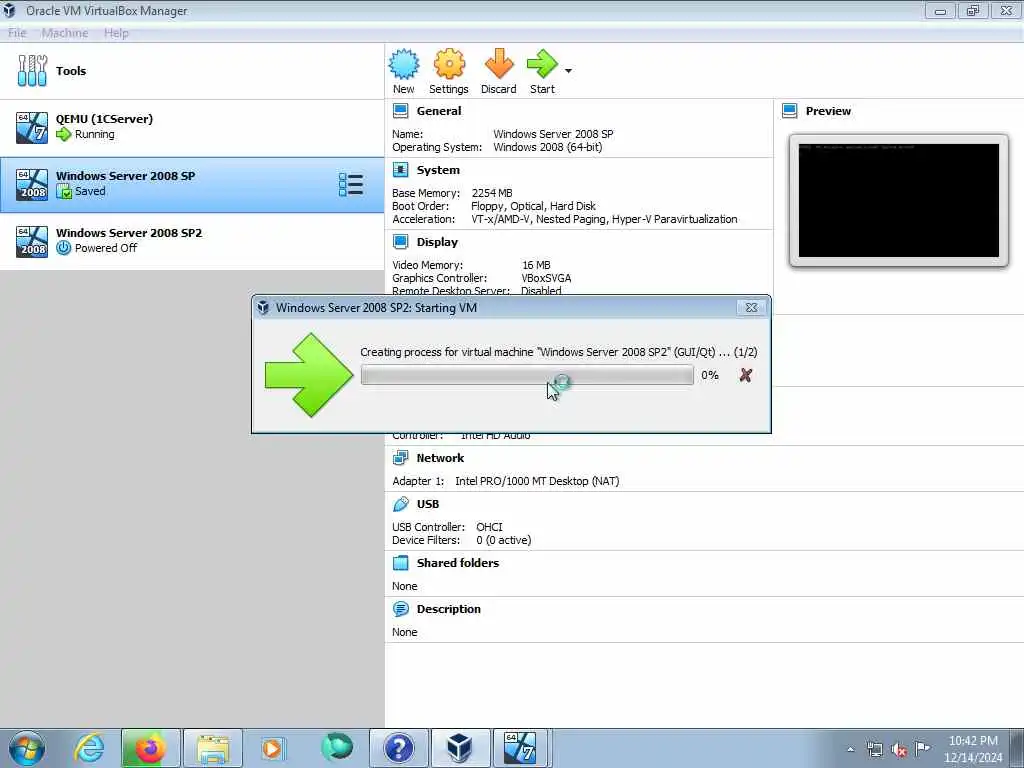Click the New virtual machine toolbar icon

[x=404, y=71]
